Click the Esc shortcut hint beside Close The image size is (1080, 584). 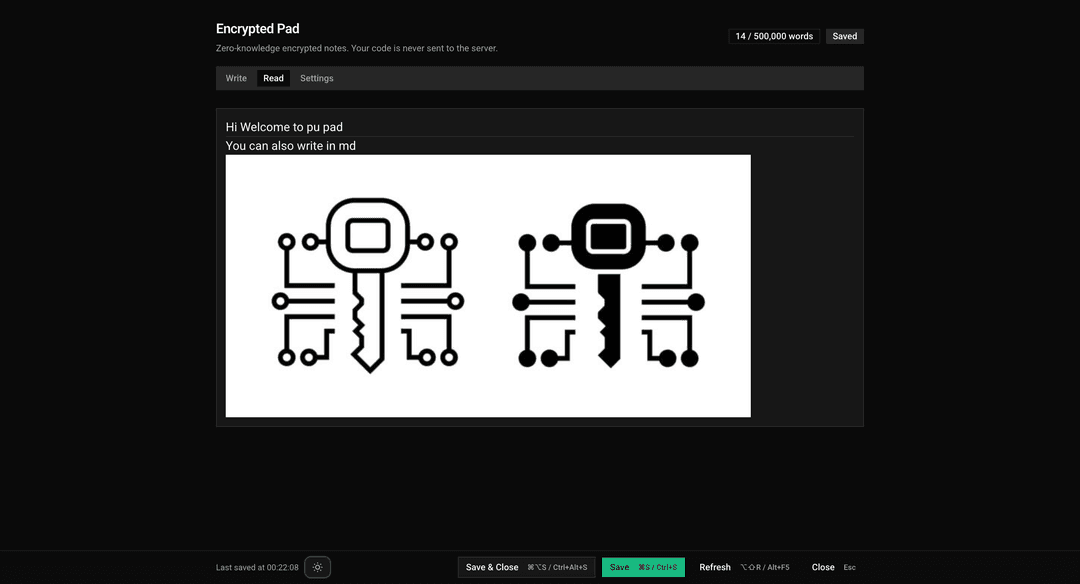[x=849, y=567]
